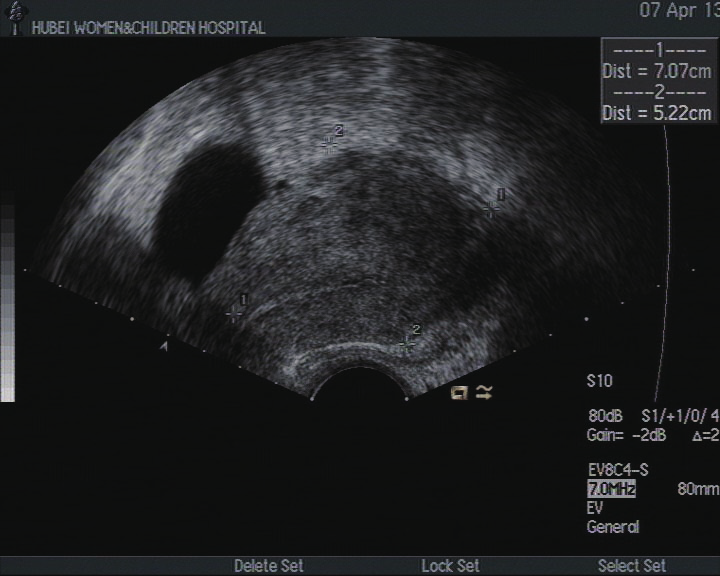Click the double-arrow icon below the scan

tap(484, 393)
